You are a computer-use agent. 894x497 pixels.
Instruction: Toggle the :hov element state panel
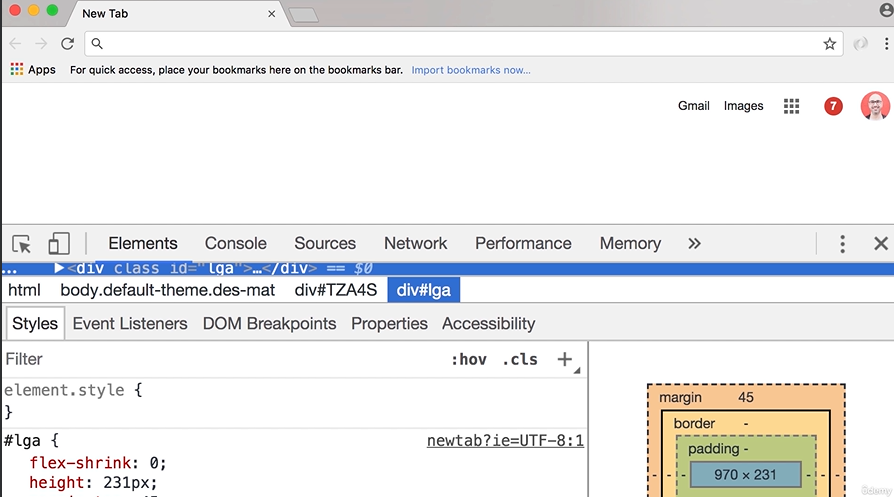469,359
